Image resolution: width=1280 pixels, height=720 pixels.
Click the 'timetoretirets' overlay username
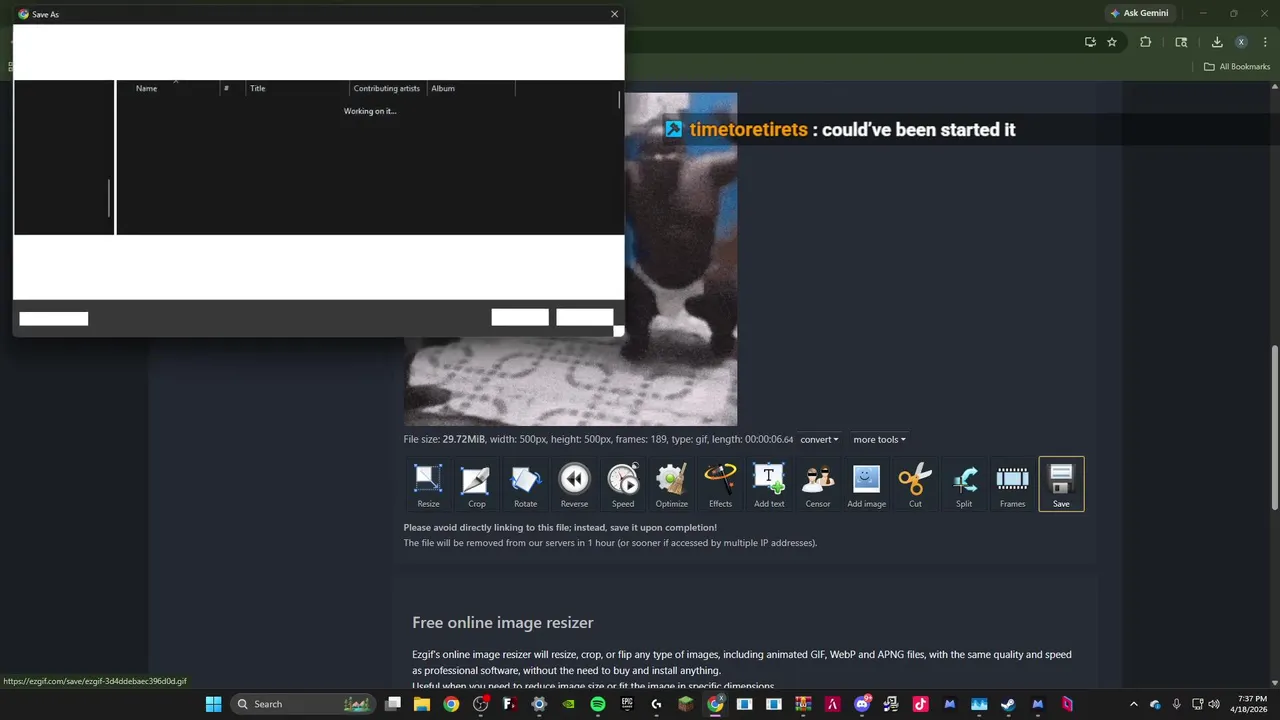(x=748, y=130)
